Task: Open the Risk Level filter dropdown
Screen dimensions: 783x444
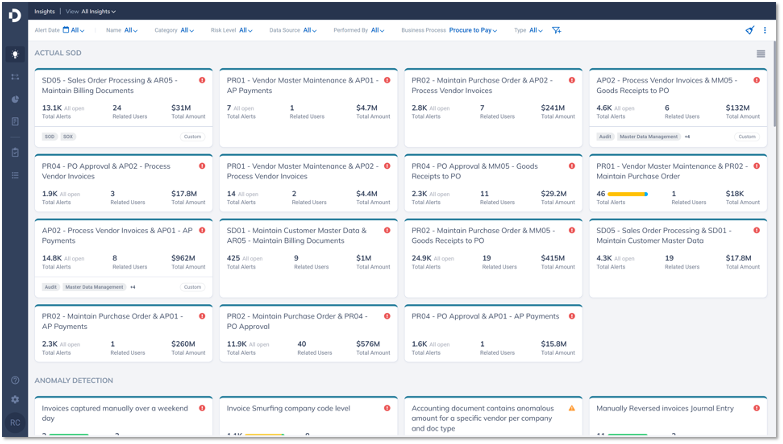Action: click(x=246, y=30)
